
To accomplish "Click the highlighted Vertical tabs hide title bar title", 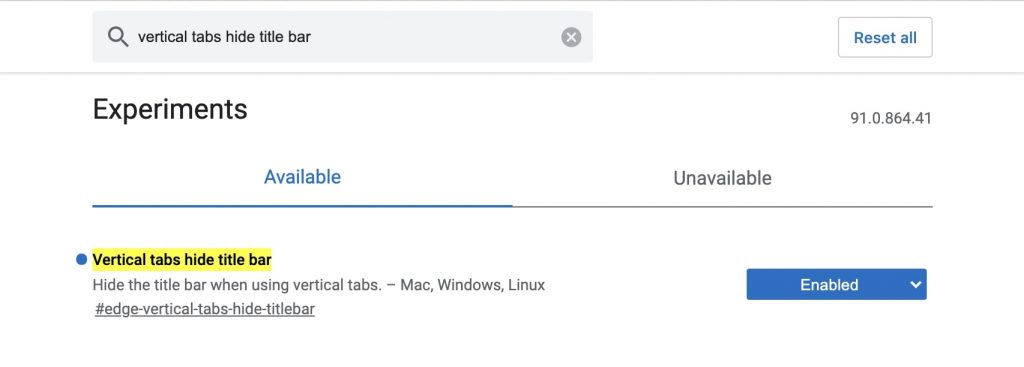I will pos(182,259).
